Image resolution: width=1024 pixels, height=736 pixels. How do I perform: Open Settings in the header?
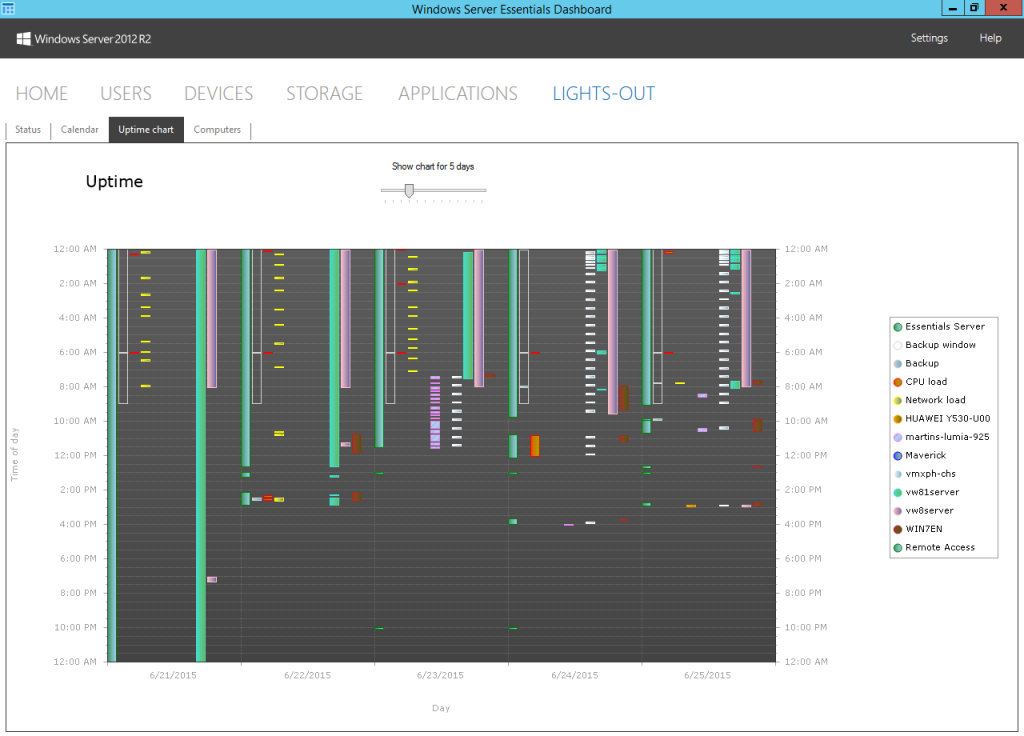click(x=929, y=38)
